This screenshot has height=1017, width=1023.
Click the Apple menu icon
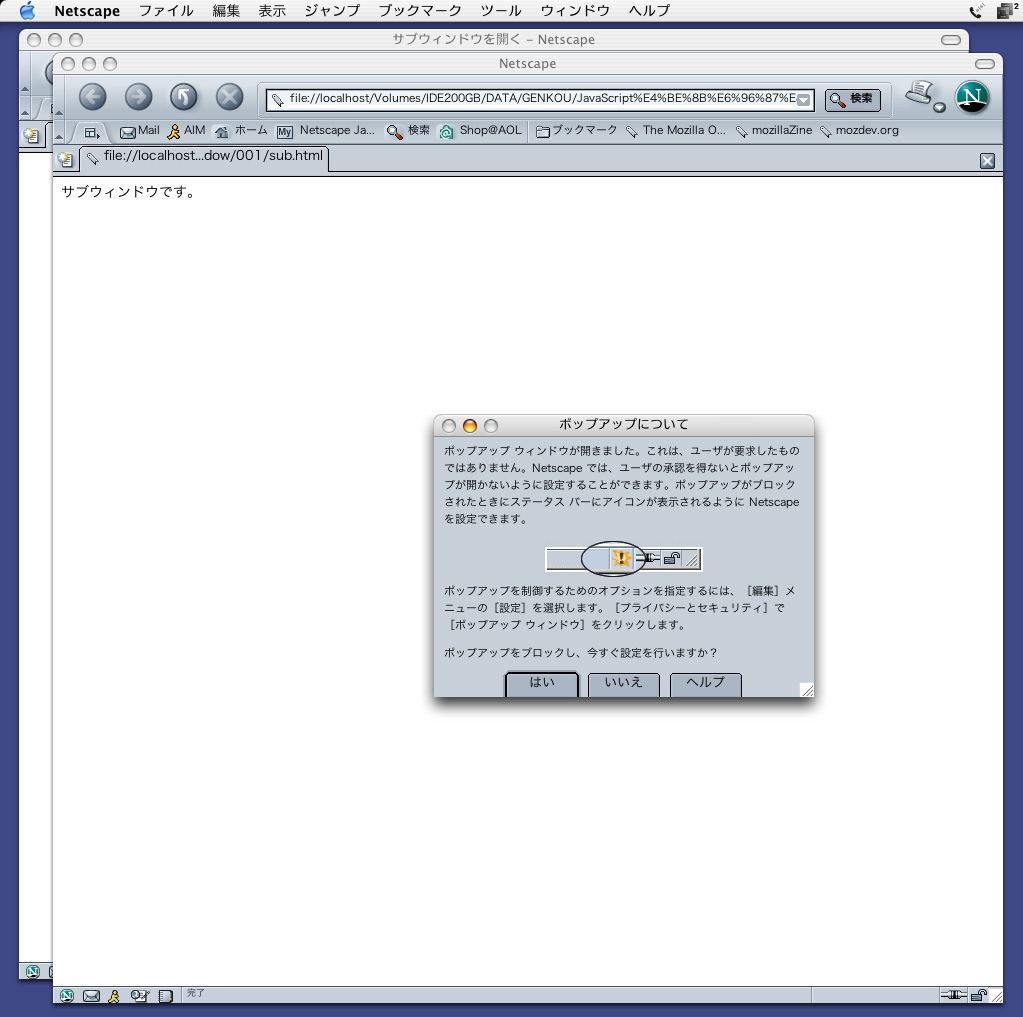(x=27, y=10)
